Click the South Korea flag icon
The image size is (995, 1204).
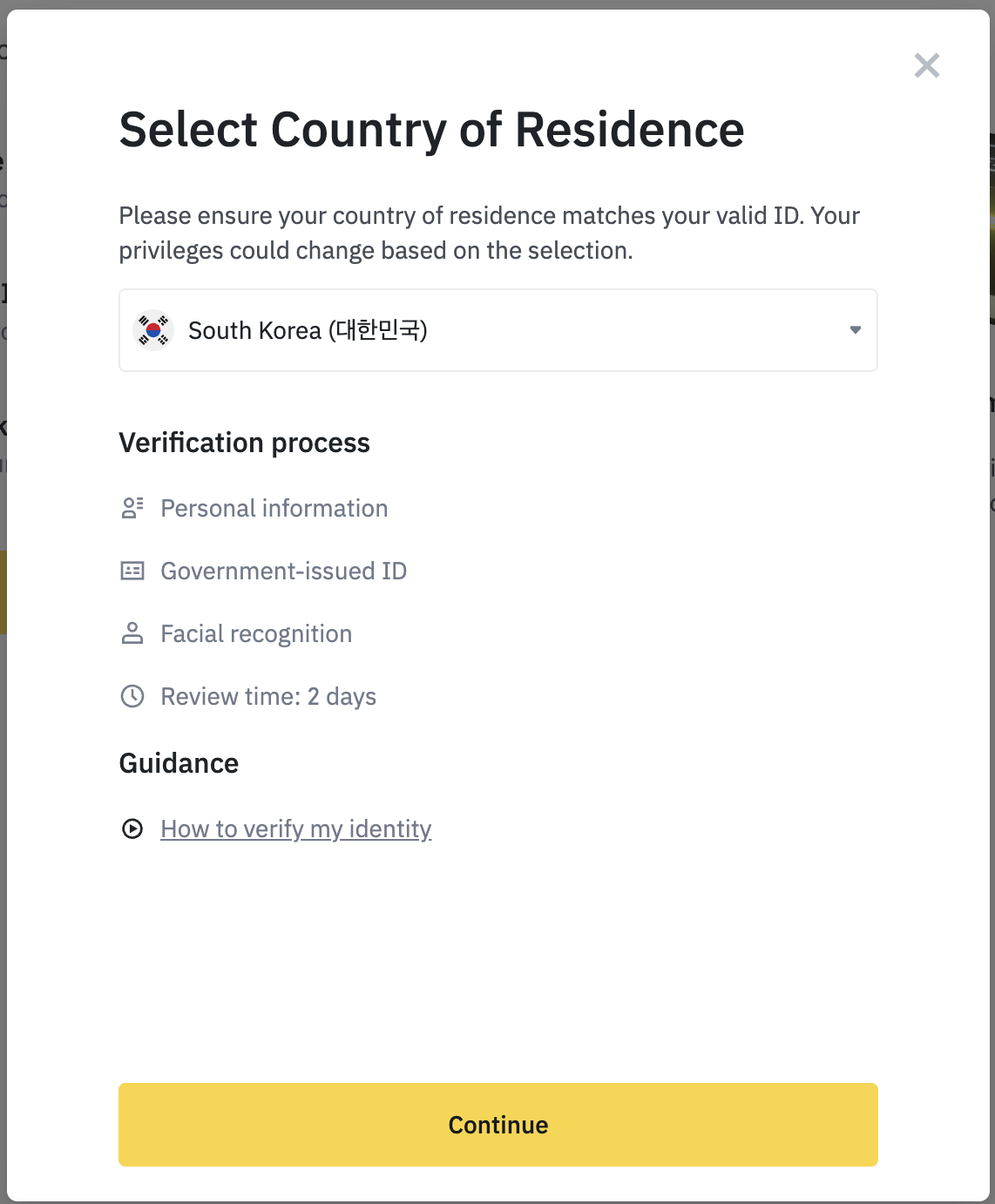153,330
